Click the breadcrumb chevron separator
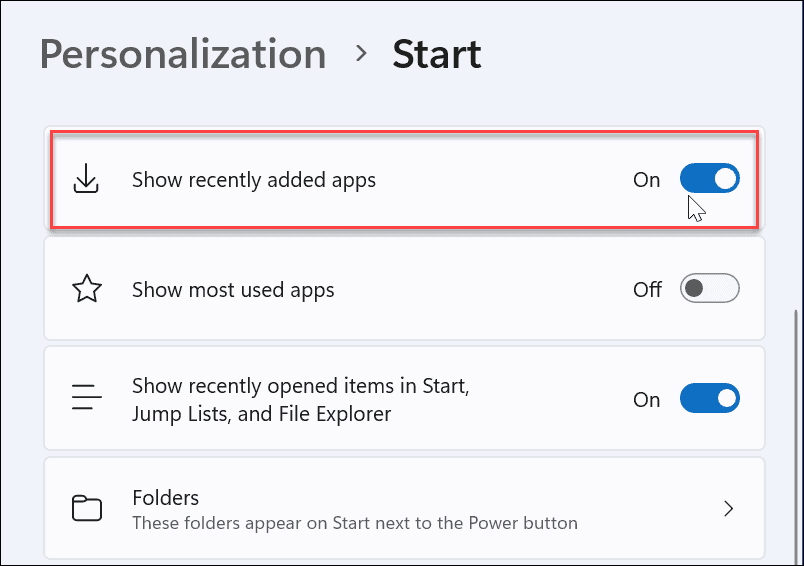Screen dimensions: 804x566 pos(360,53)
